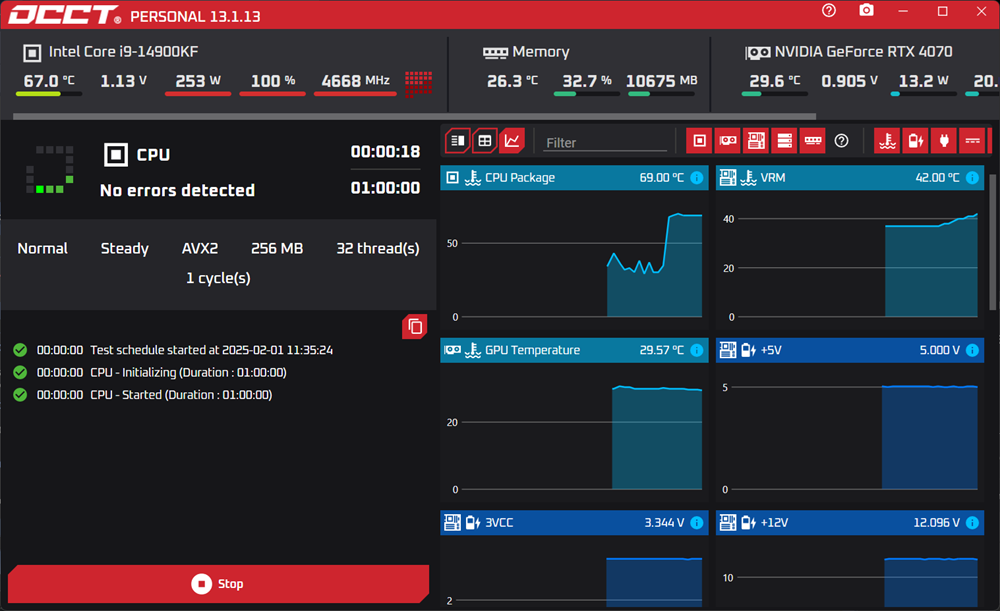Switch to graph view layout

(512, 141)
